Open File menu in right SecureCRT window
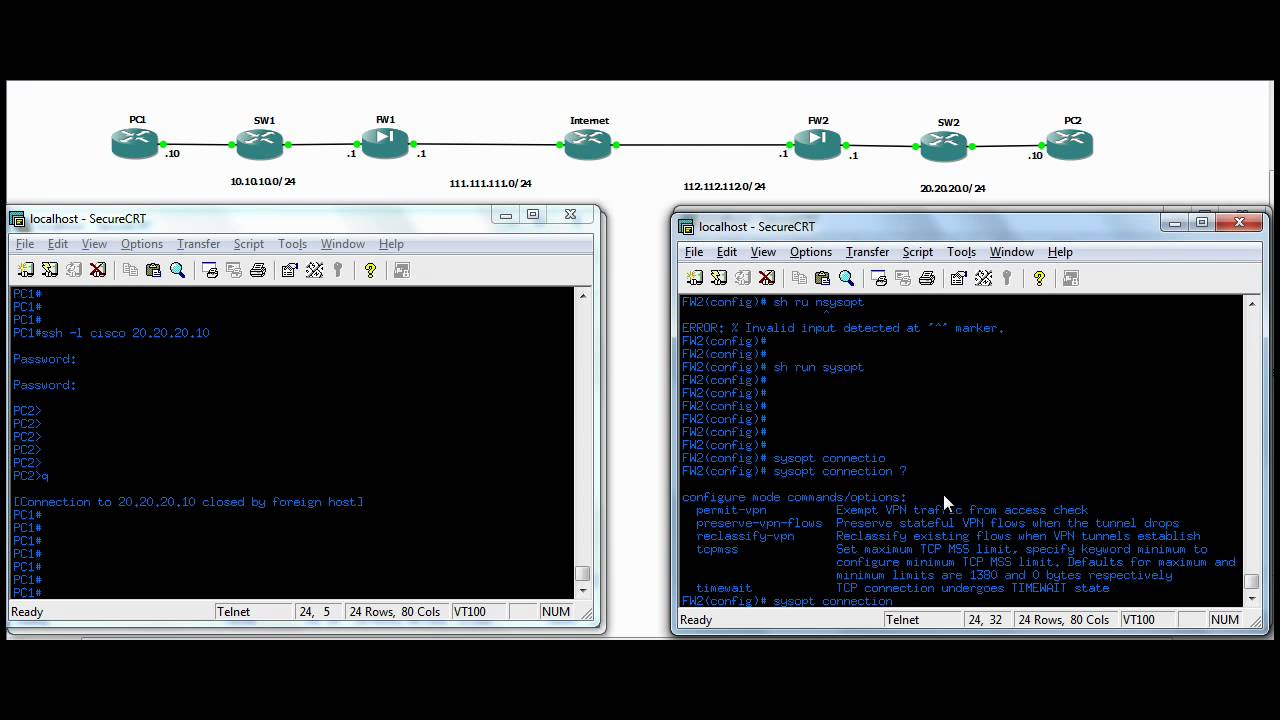 (694, 252)
